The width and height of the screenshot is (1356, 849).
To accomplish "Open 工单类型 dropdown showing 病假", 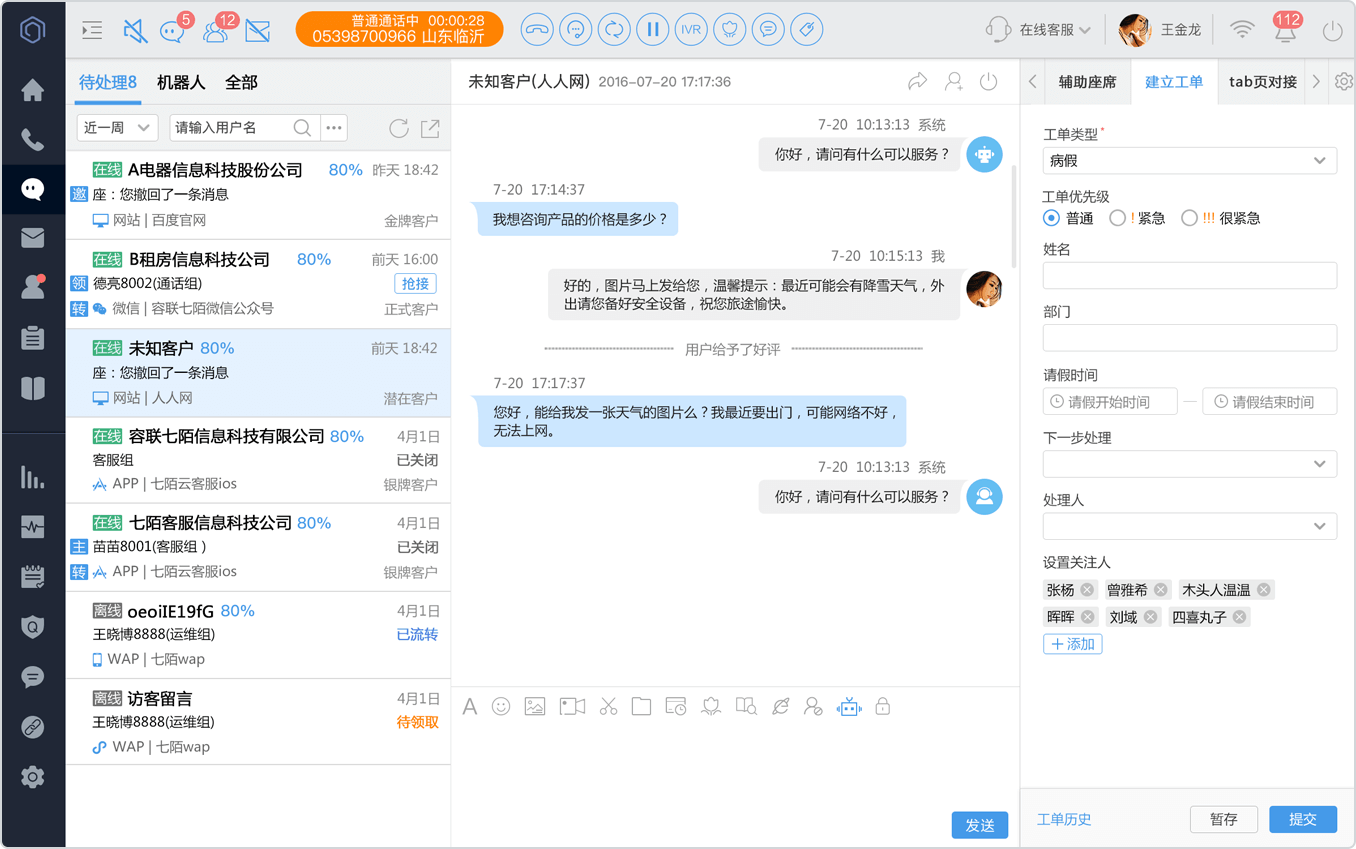I will (1190, 160).
